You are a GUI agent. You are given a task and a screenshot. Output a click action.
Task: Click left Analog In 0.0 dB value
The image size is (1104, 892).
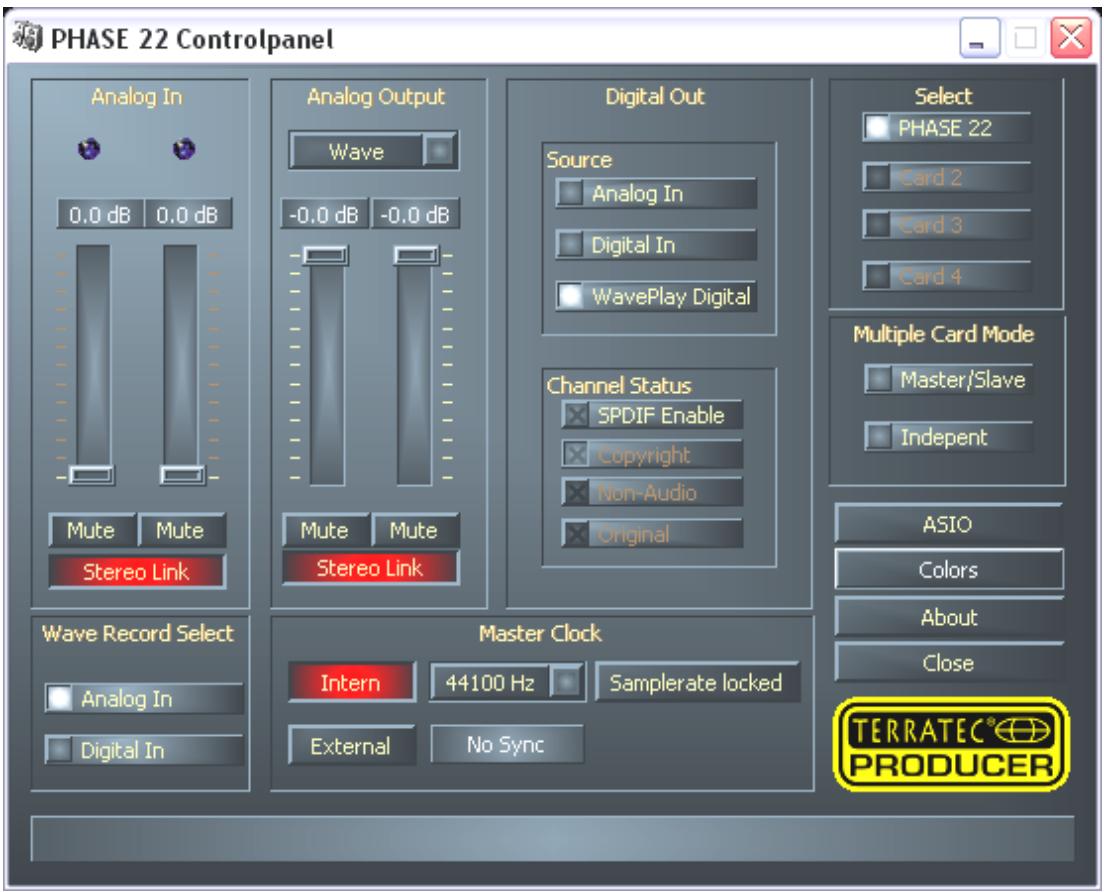[100, 214]
